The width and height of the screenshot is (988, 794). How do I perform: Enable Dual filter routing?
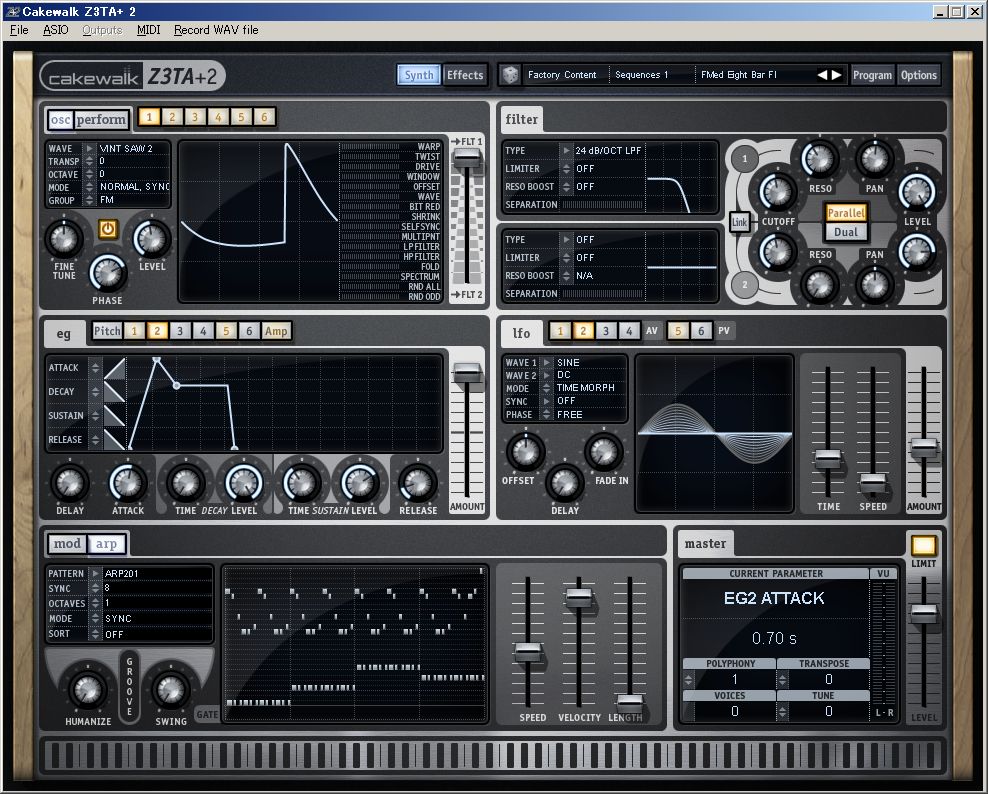[x=846, y=232]
